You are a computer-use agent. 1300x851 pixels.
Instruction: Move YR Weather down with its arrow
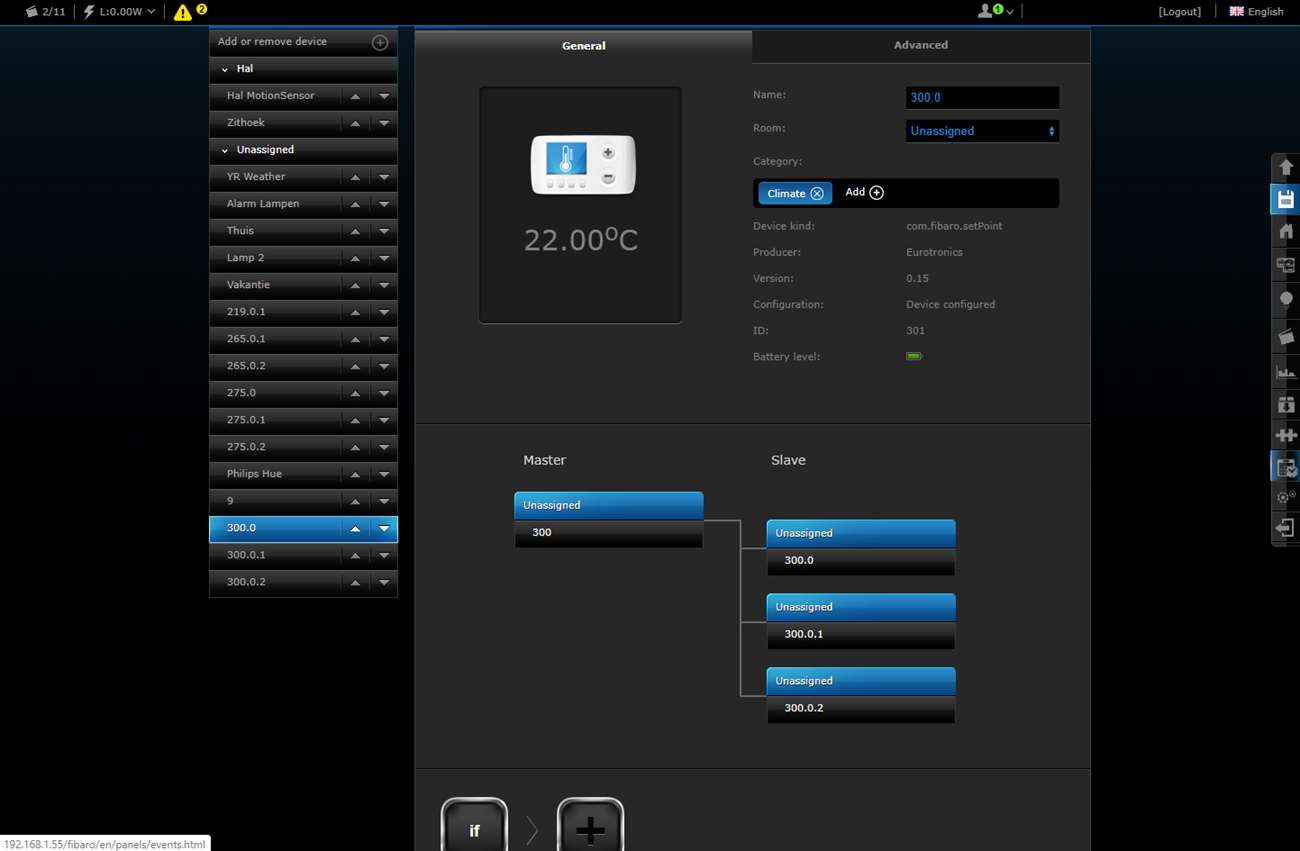click(x=384, y=178)
